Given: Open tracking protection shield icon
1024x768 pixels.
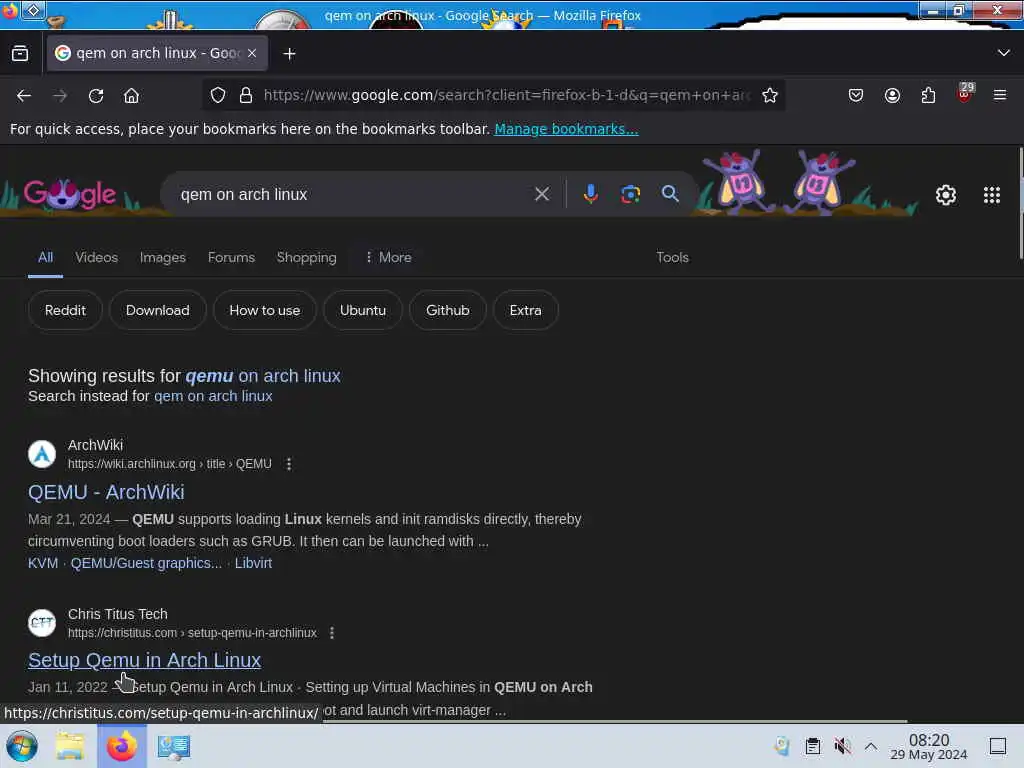Looking at the screenshot, I should (x=218, y=95).
